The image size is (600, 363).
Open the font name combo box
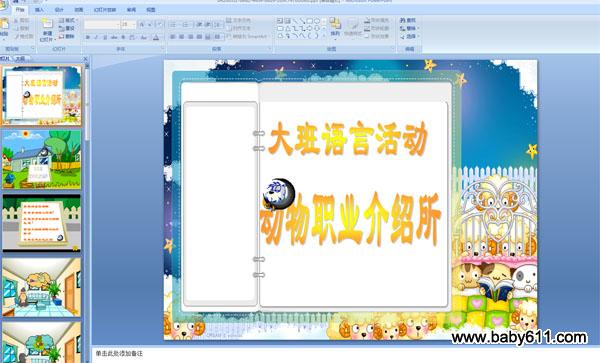[102, 25]
